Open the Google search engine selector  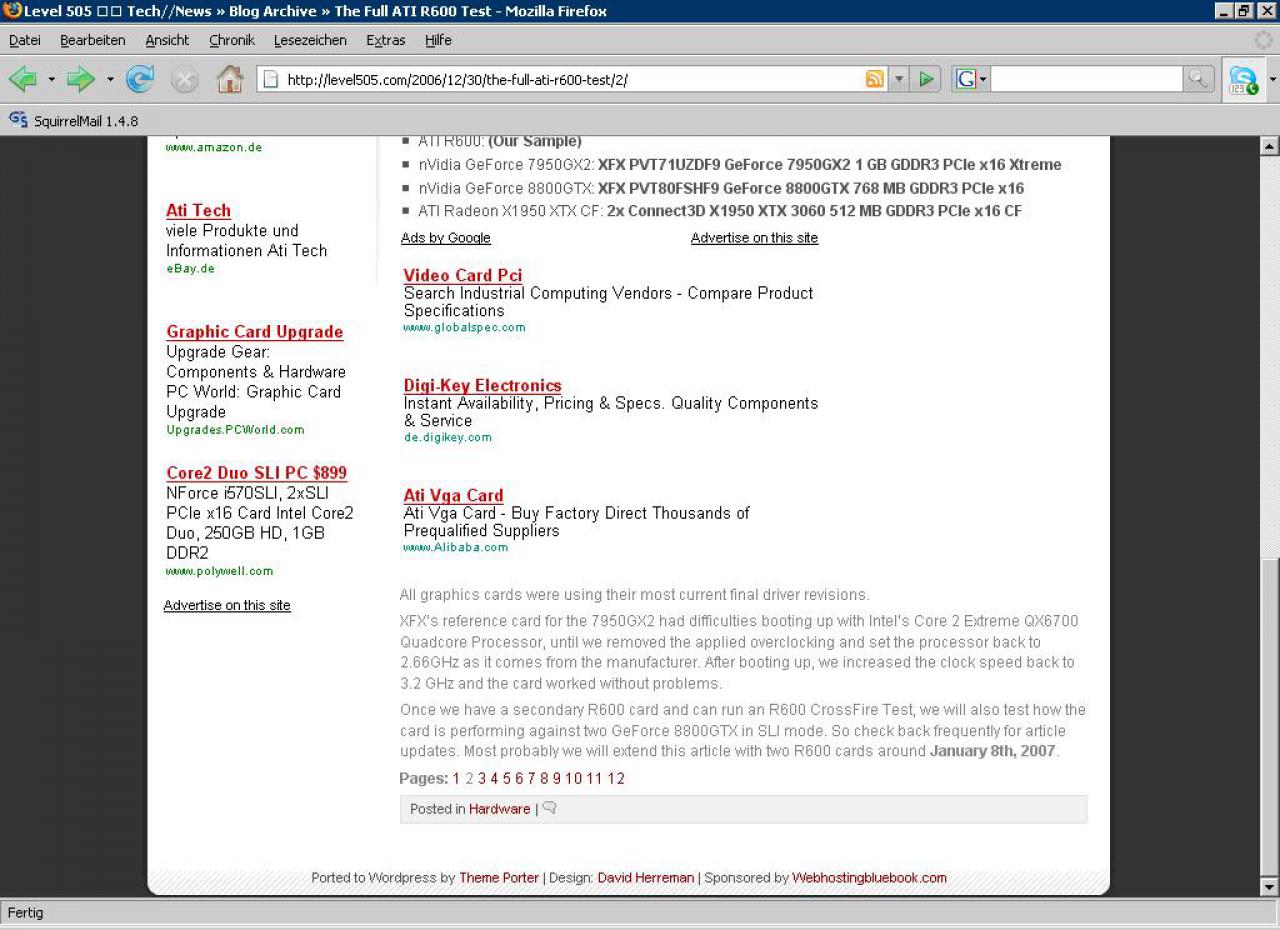(x=970, y=79)
